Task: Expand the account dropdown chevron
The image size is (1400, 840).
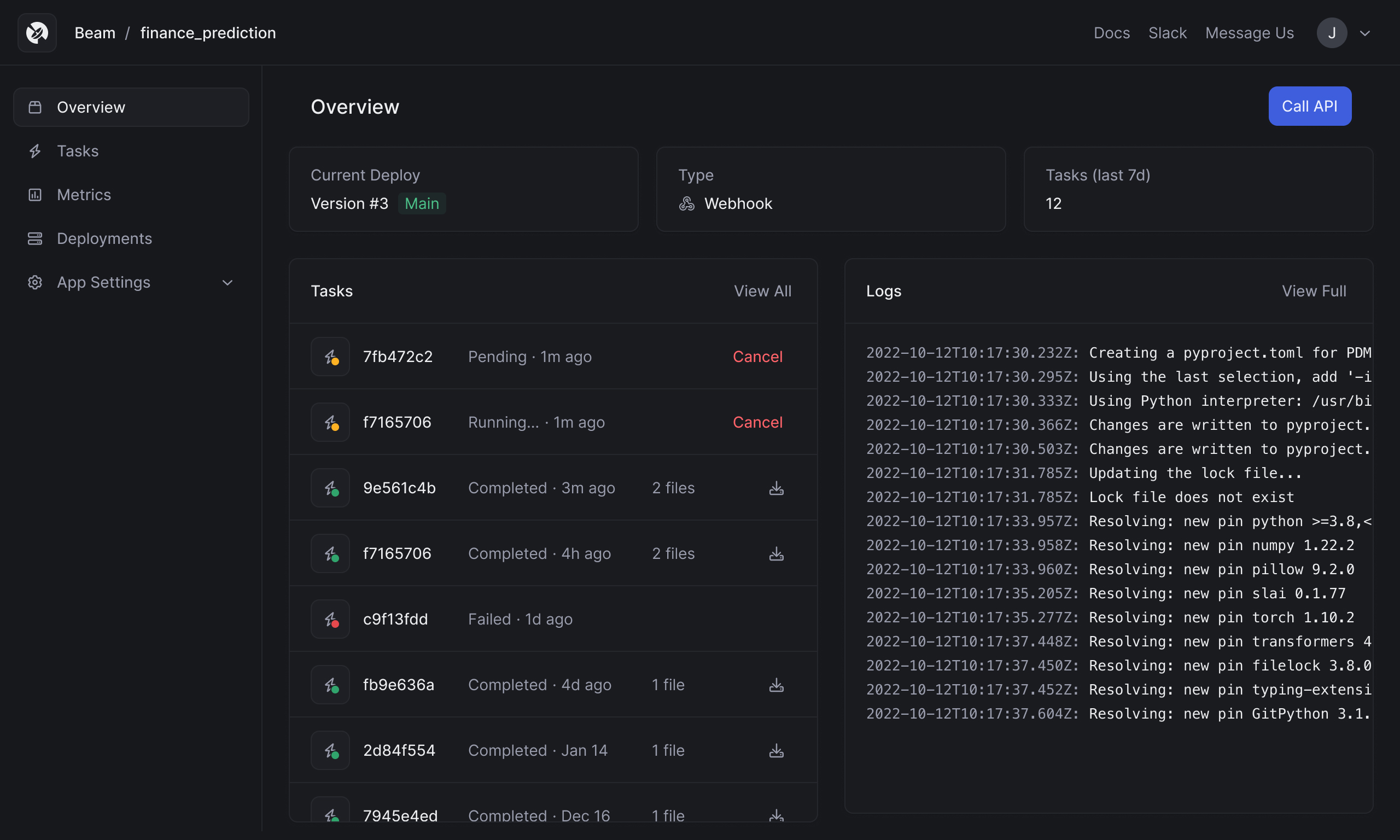Action: pyautogui.click(x=1365, y=33)
